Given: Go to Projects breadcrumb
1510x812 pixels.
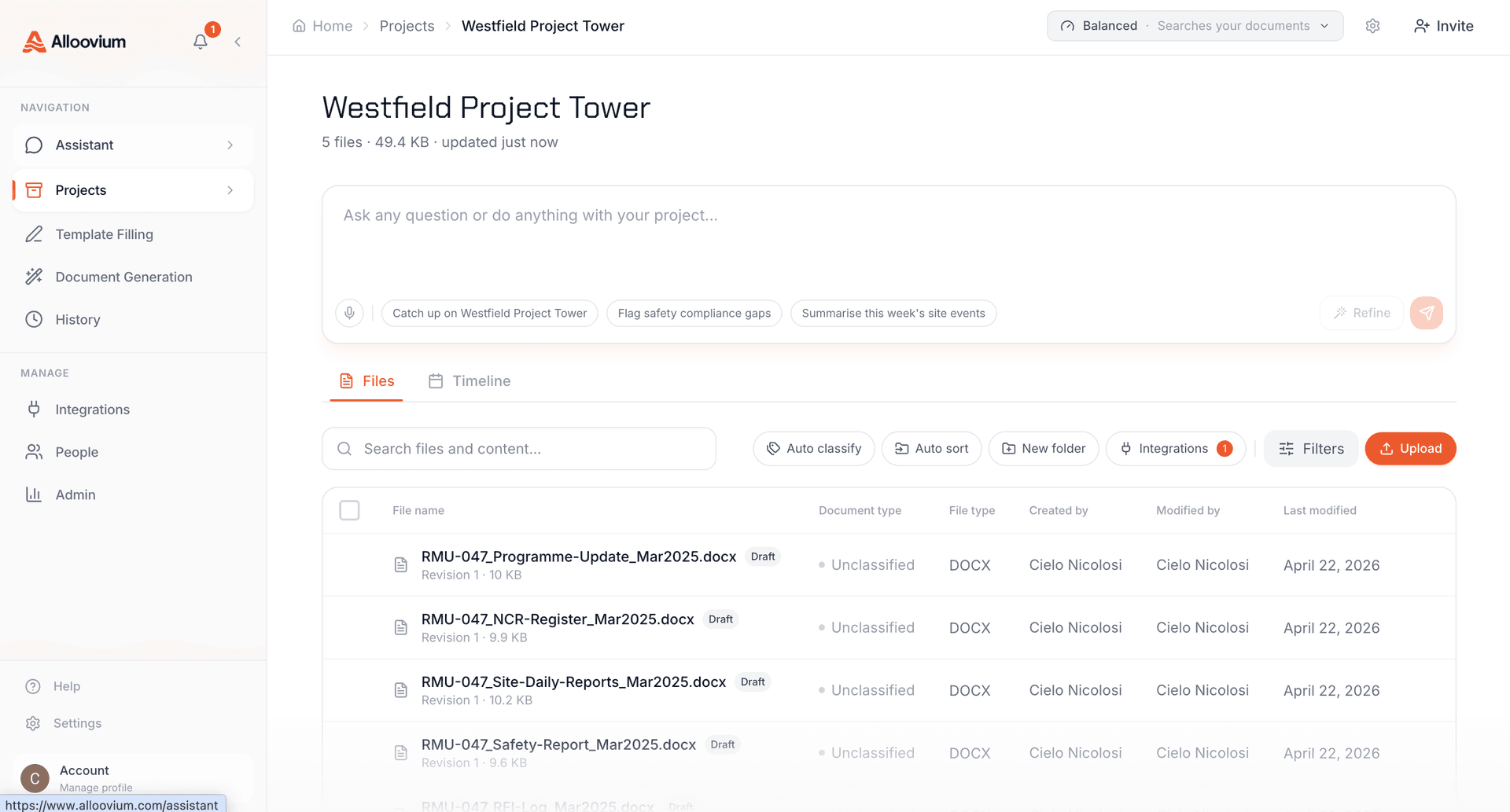Looking at the screenshot, I should point(407,26).
